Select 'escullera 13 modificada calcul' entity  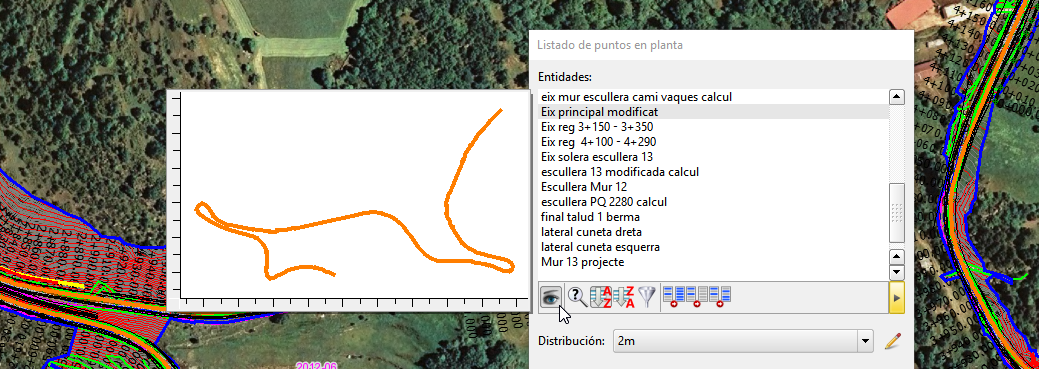pos(713,172)
